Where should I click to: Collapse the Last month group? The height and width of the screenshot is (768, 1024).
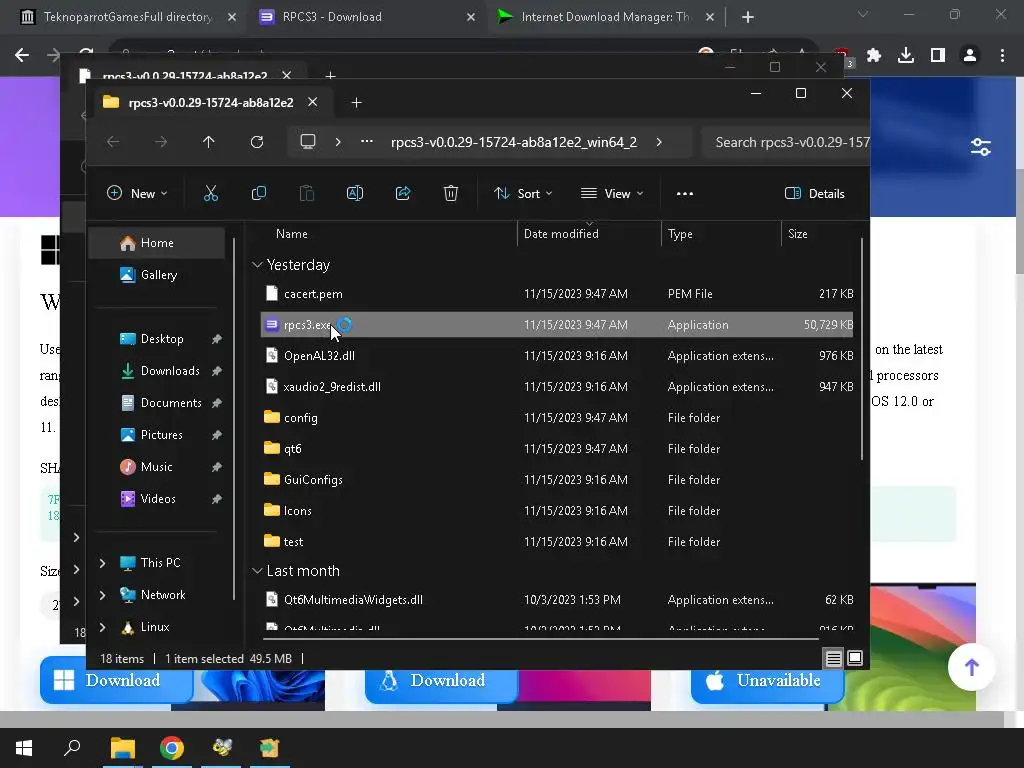pyautogui.click(x=257, y=571)
